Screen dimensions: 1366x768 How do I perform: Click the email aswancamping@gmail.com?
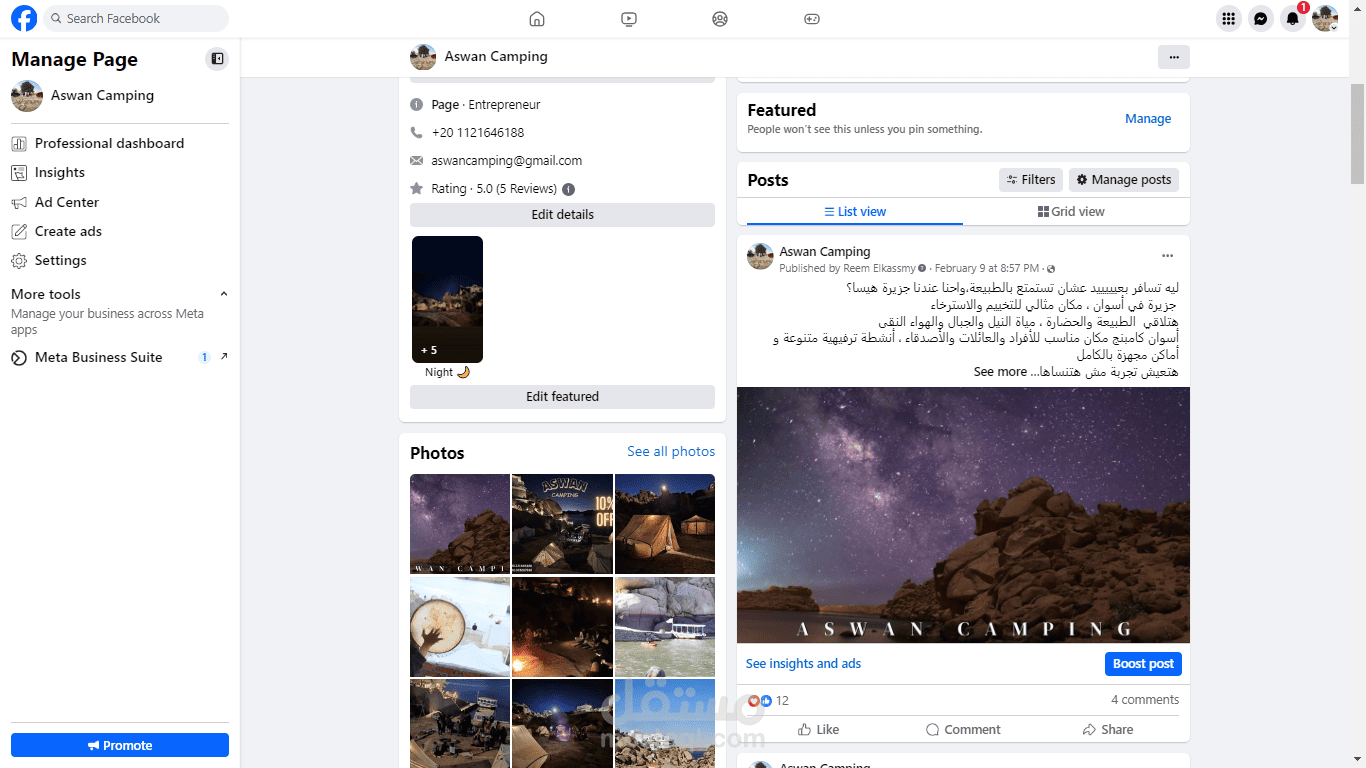coord(507,161)
